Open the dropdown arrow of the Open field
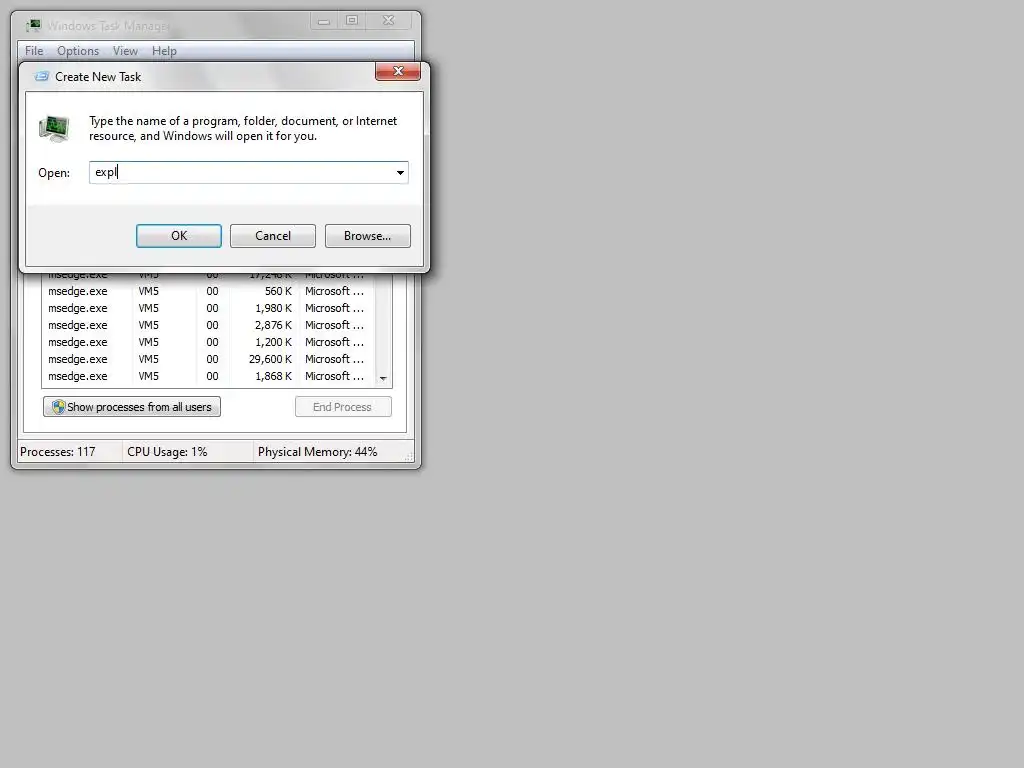This screenshot has width=1024, height=768. pyautogui.click(x=400, y=172)
